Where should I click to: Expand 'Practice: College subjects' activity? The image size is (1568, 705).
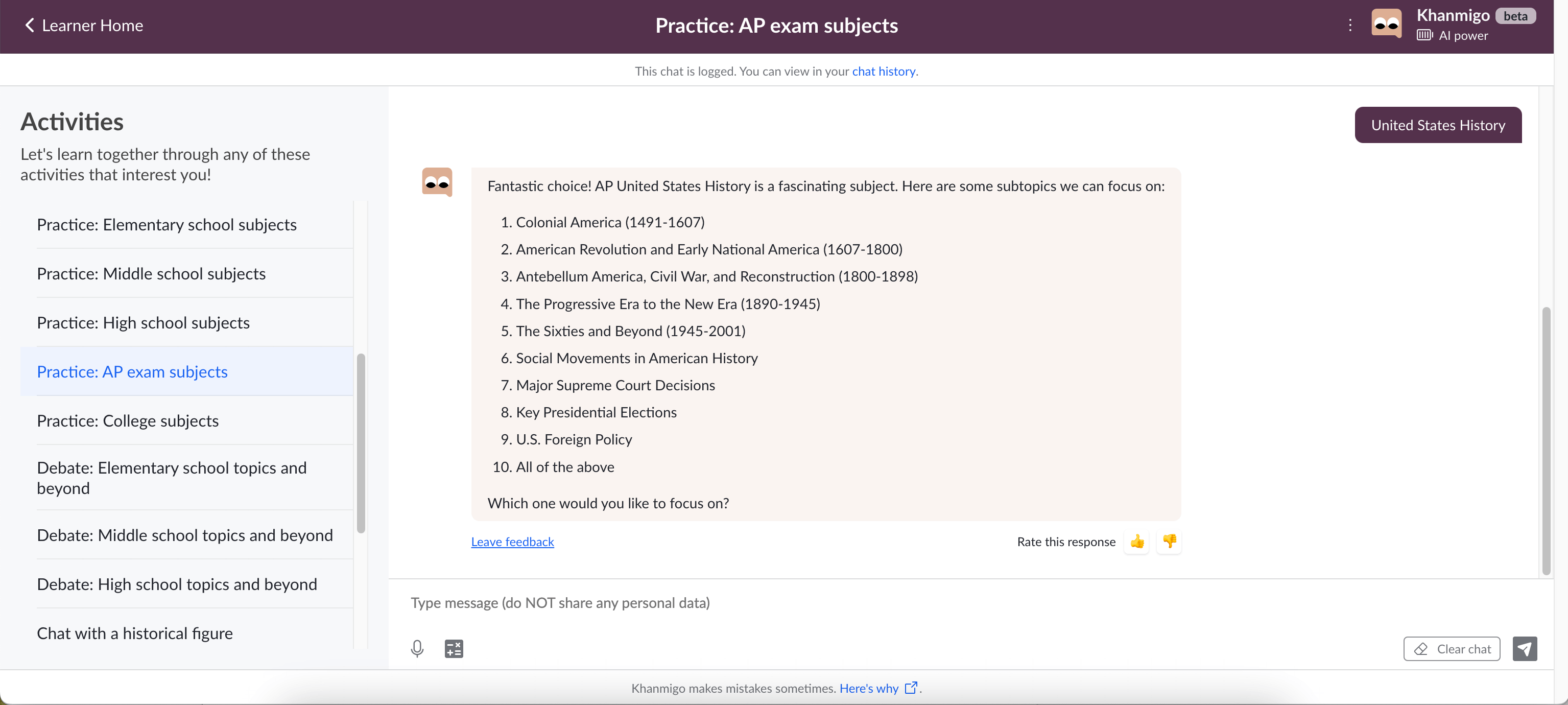click(128, 420)
